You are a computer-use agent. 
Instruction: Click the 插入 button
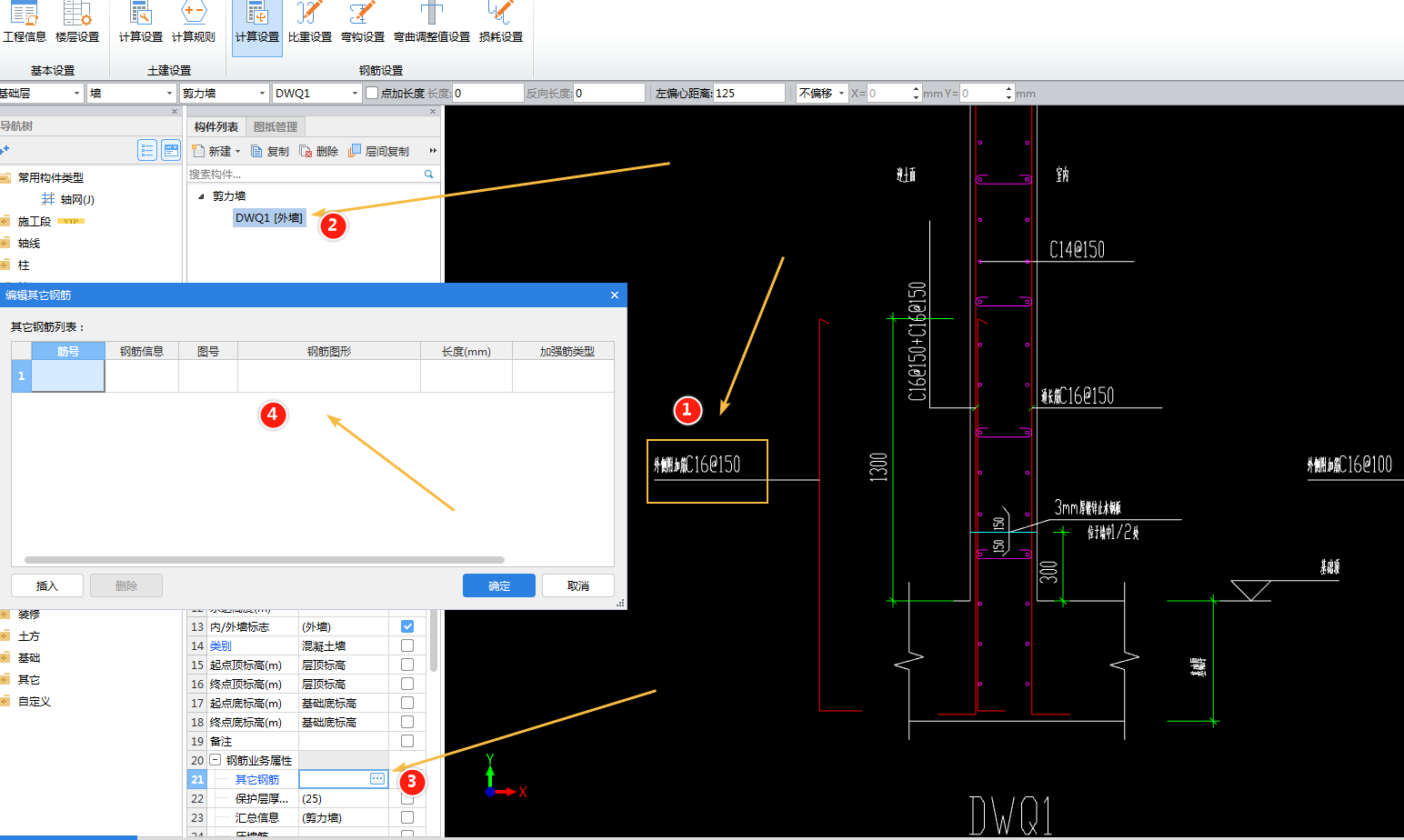(47, 585)
